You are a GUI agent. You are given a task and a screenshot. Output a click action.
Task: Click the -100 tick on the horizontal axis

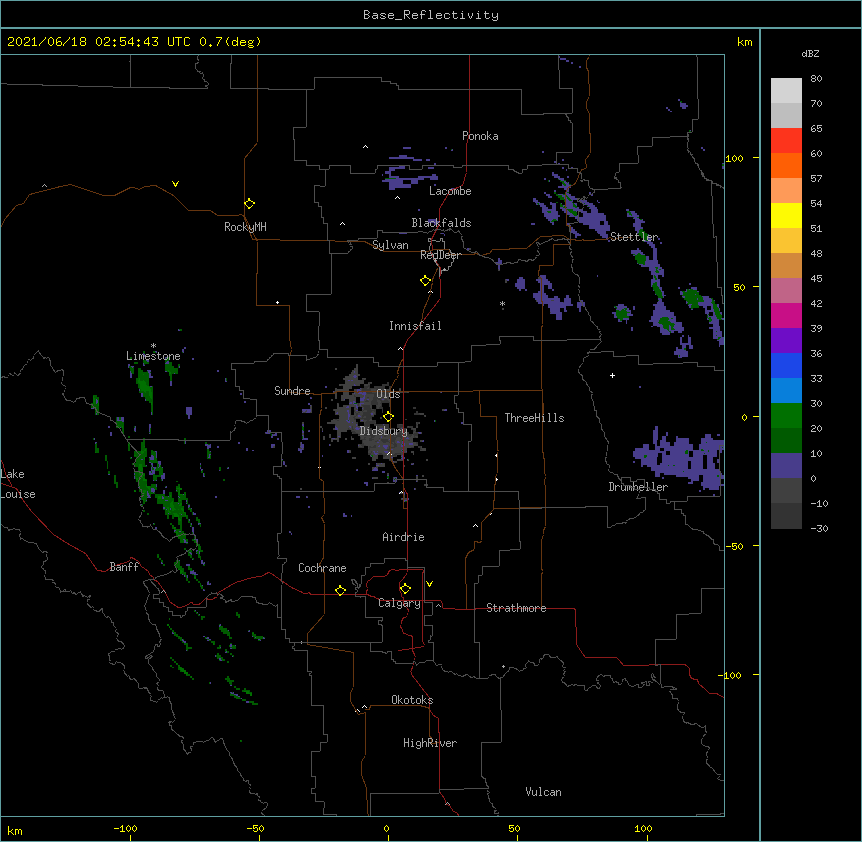(125, 828)
